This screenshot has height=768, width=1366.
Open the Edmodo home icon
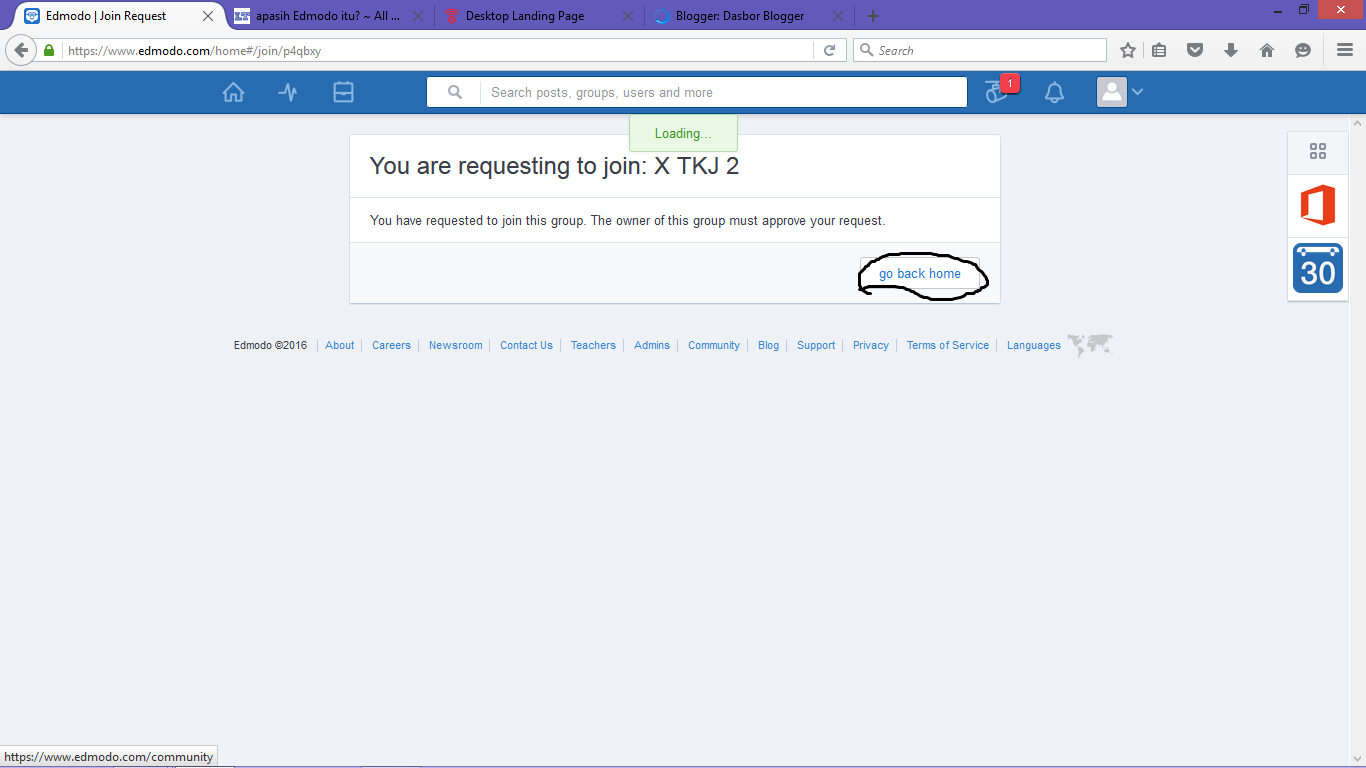pyautogui.click(x=233, y=92)
